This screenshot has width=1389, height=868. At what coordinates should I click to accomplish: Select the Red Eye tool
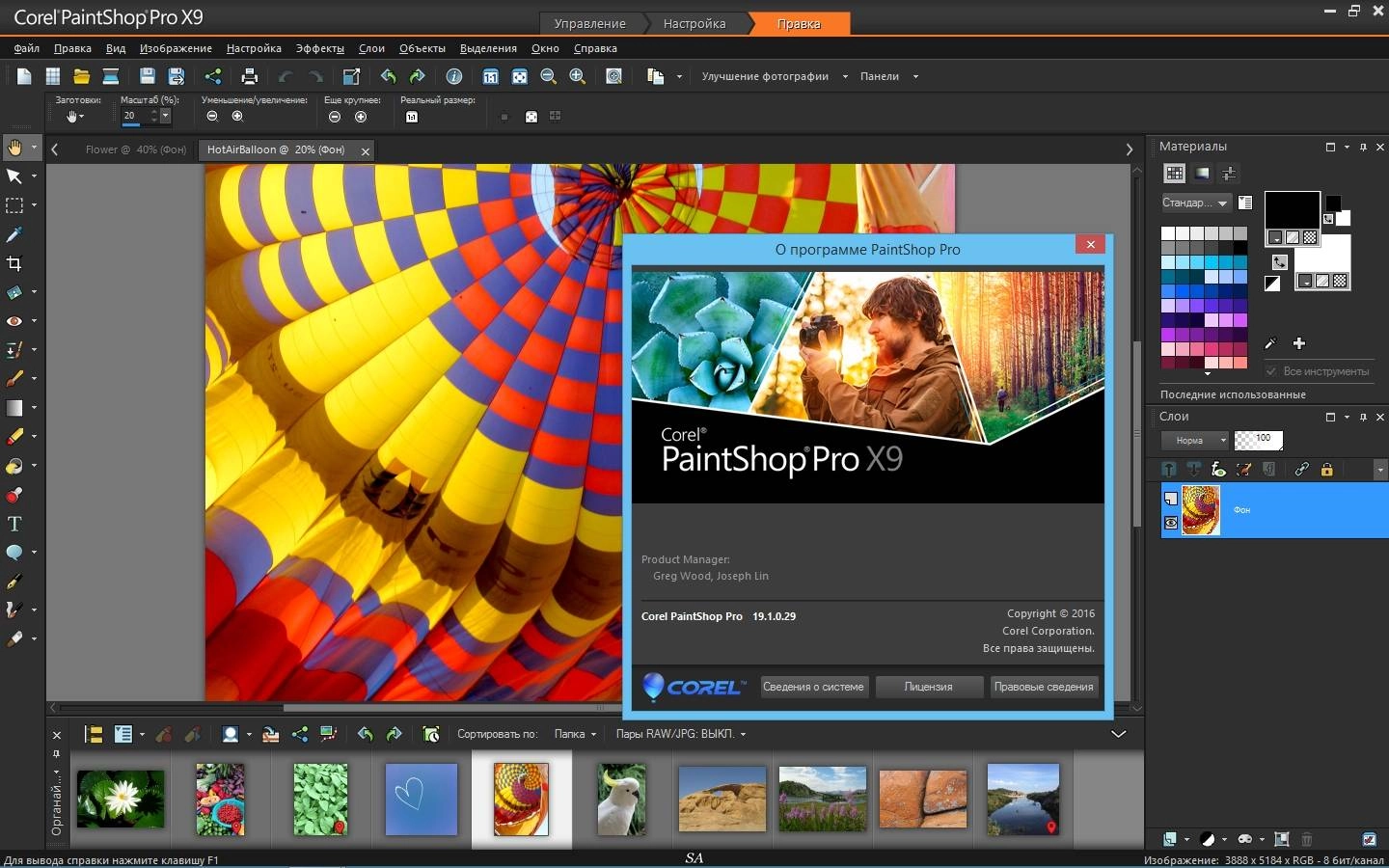click(14, 321)
